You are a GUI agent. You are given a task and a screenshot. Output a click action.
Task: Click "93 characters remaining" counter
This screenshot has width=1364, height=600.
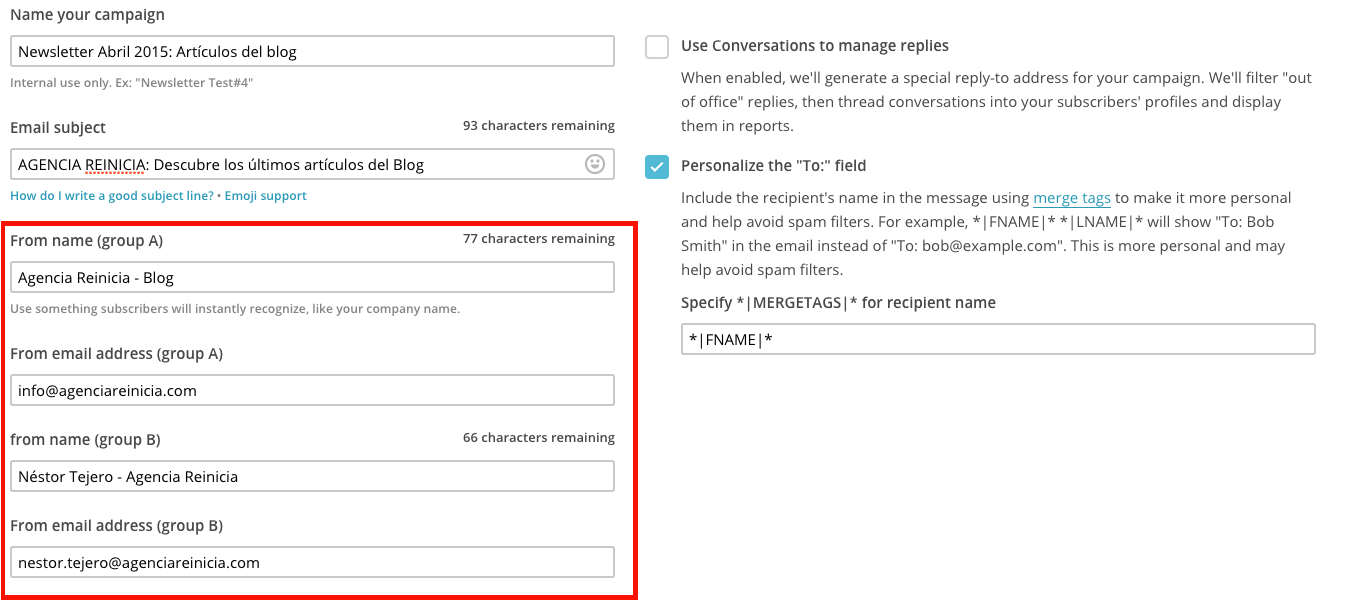pos(539,126)
